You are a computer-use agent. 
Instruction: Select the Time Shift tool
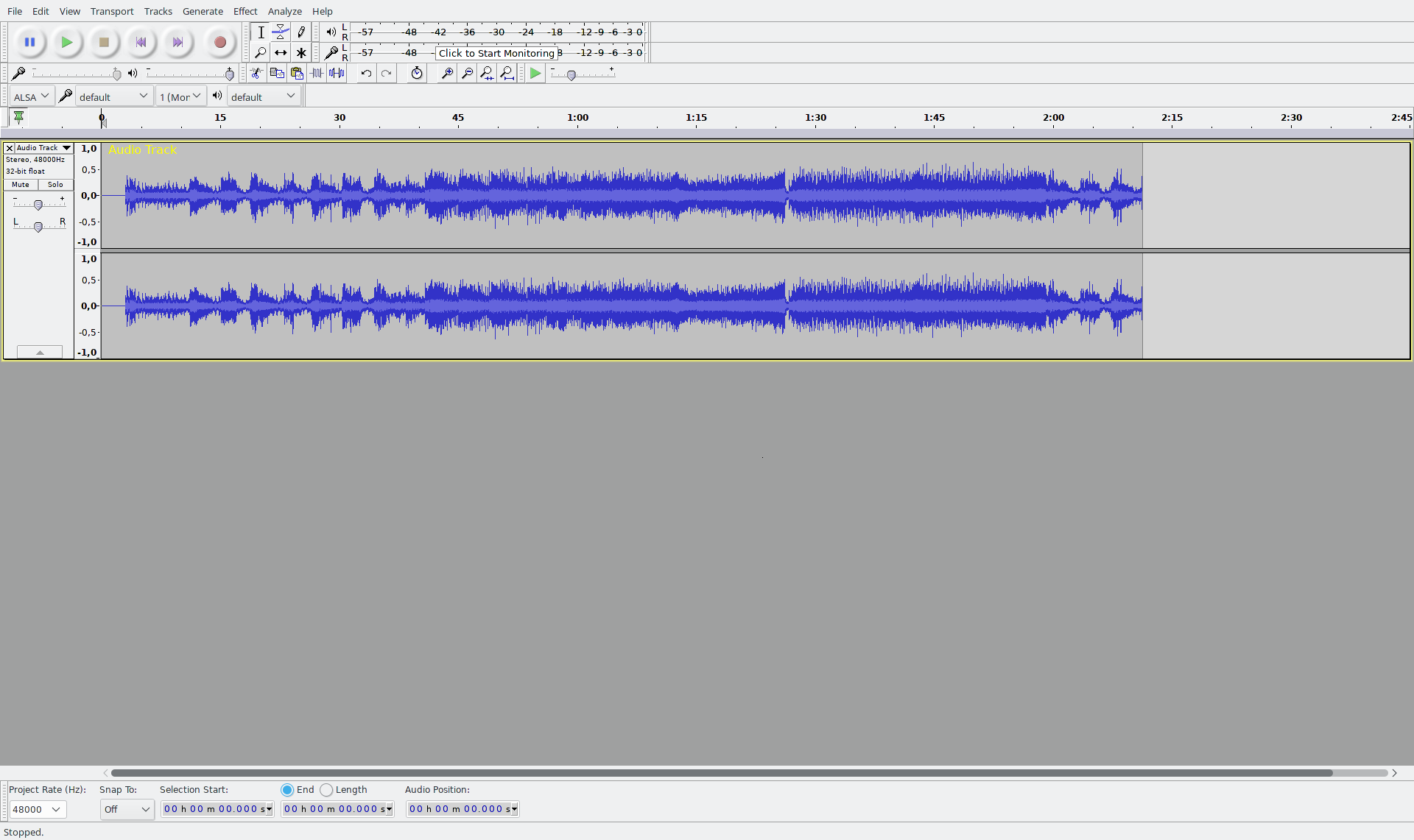281,52
